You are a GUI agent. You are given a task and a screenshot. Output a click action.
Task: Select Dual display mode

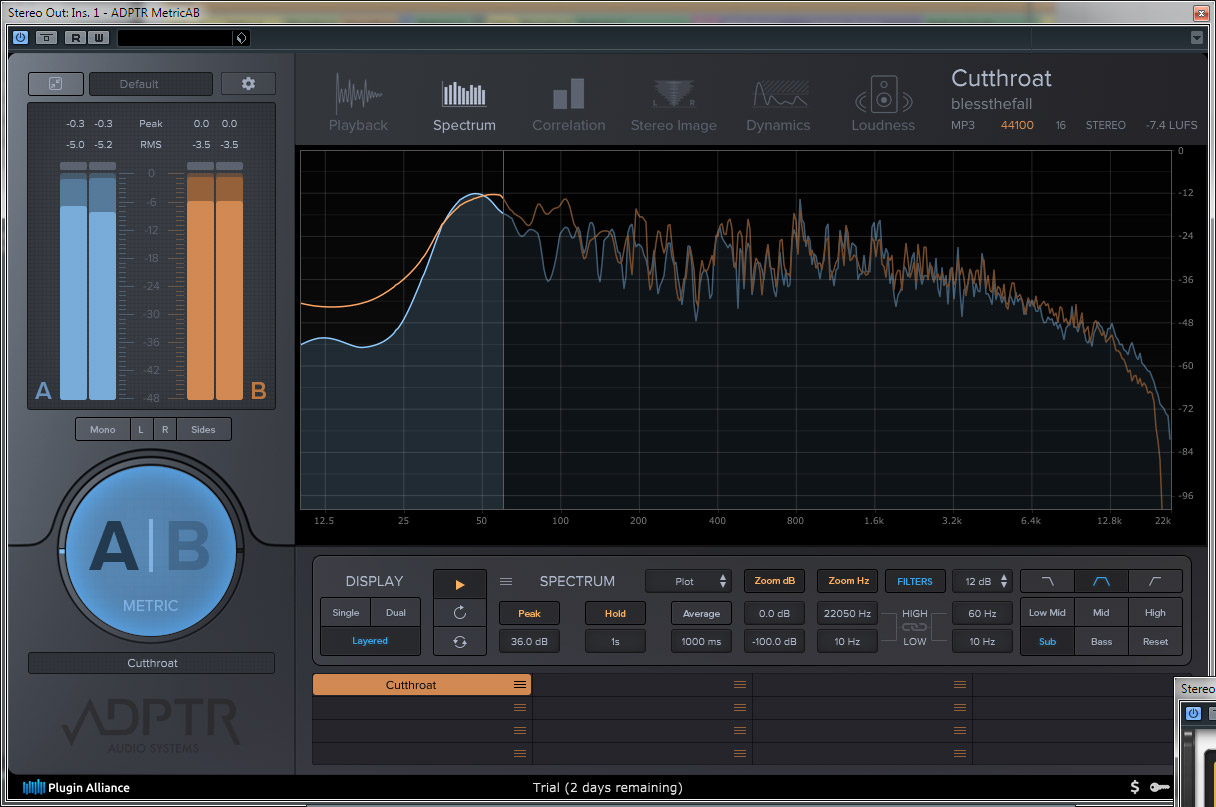click(396, 613)
